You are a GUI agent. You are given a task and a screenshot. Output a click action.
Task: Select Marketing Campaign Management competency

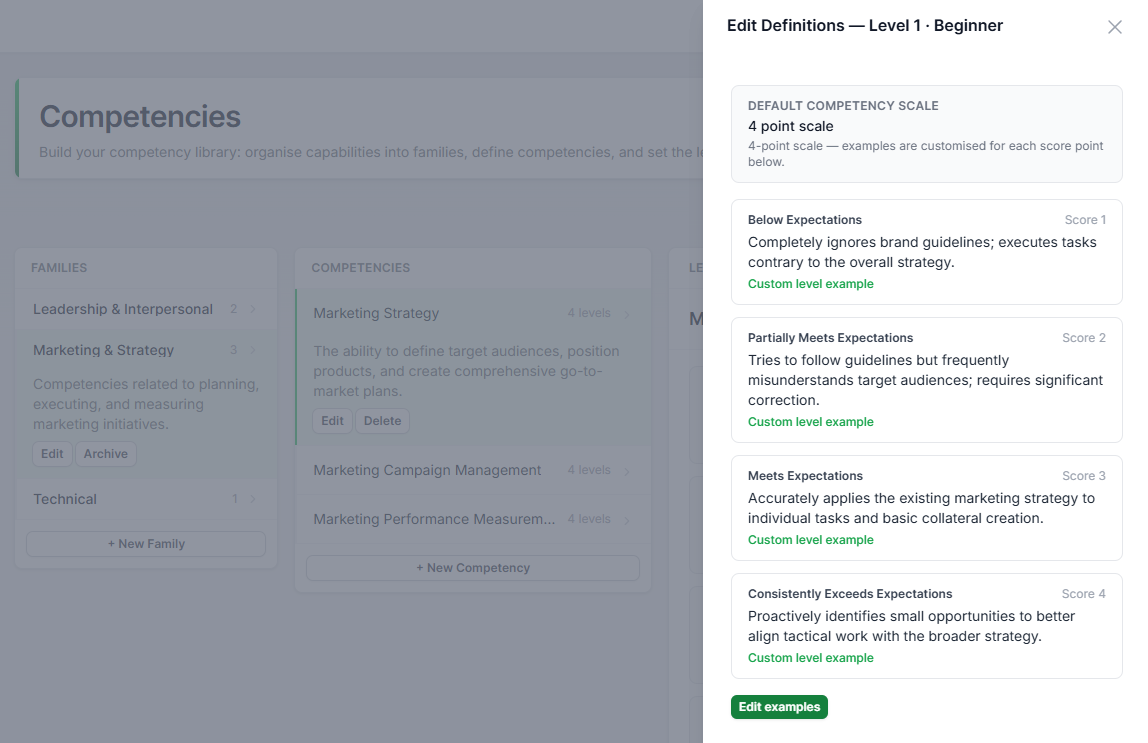[x=473, y=470]
